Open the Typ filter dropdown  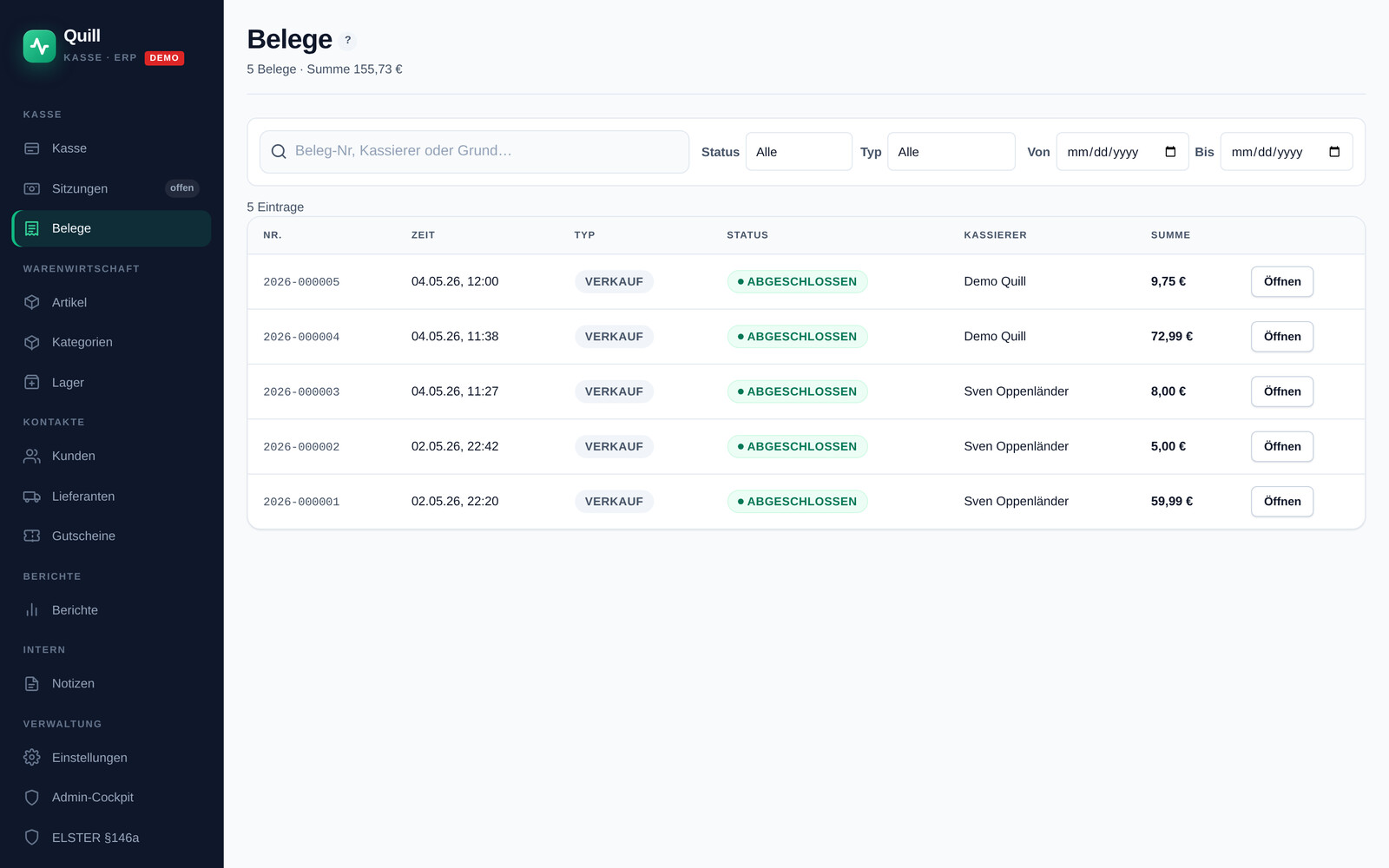951,152
